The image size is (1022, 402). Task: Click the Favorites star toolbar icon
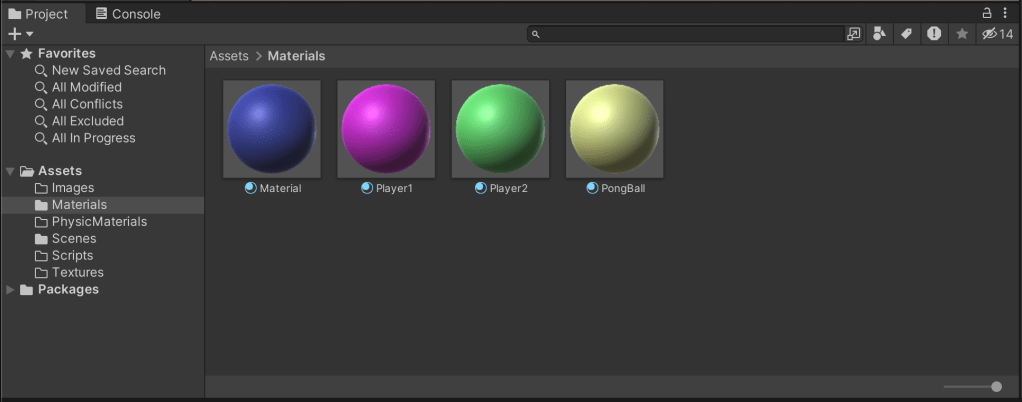(961, 34)
